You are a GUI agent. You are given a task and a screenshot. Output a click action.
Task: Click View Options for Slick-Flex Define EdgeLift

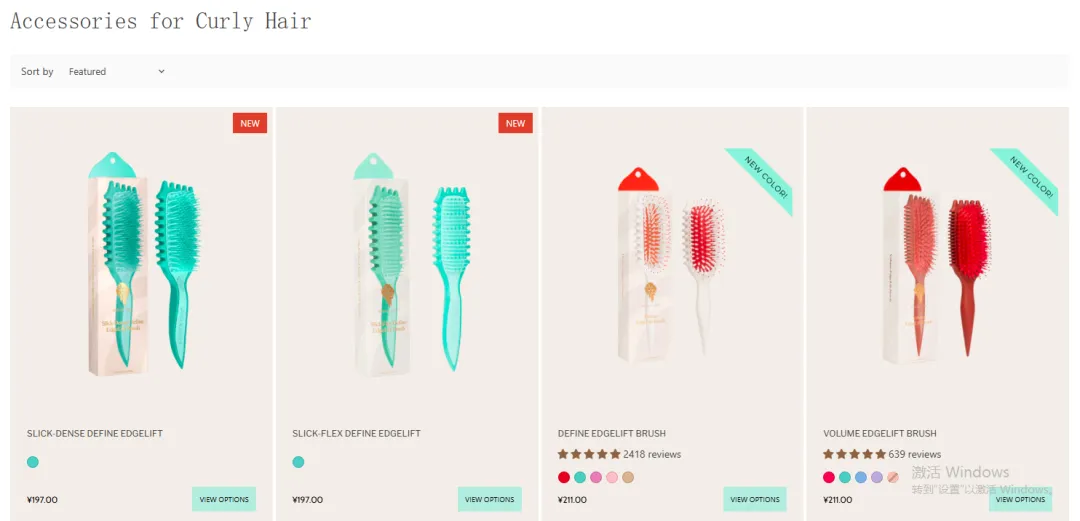(490, 499)
